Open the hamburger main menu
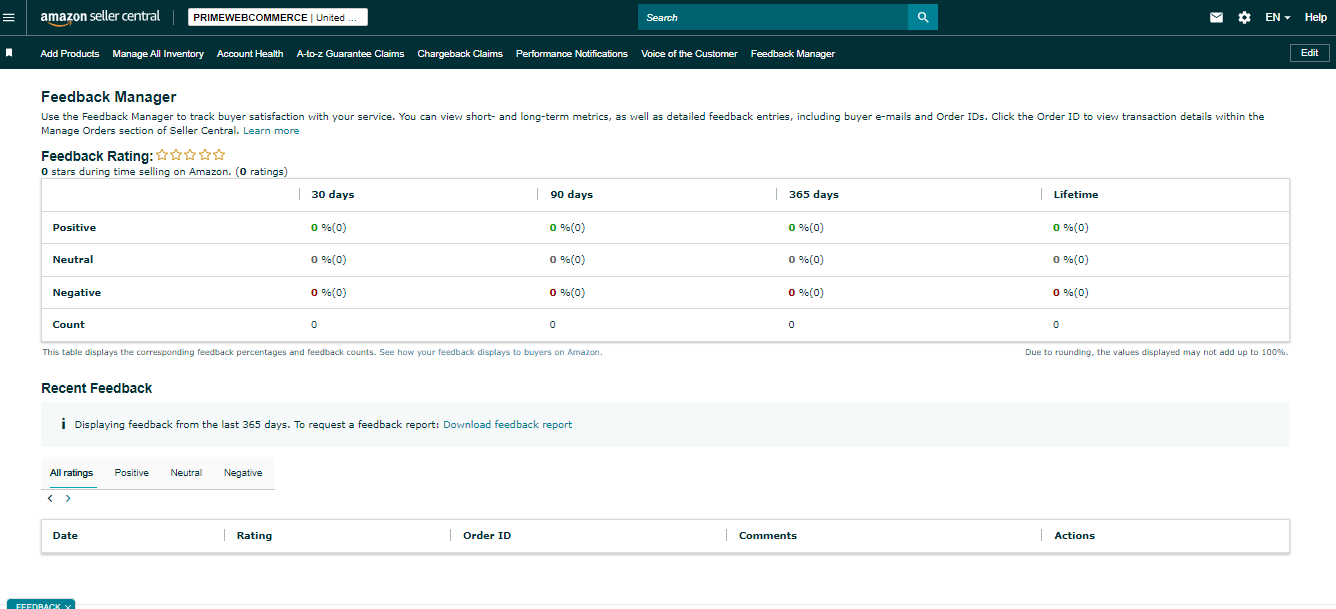This screenshot has height=609, width=1336. (9, 17)
